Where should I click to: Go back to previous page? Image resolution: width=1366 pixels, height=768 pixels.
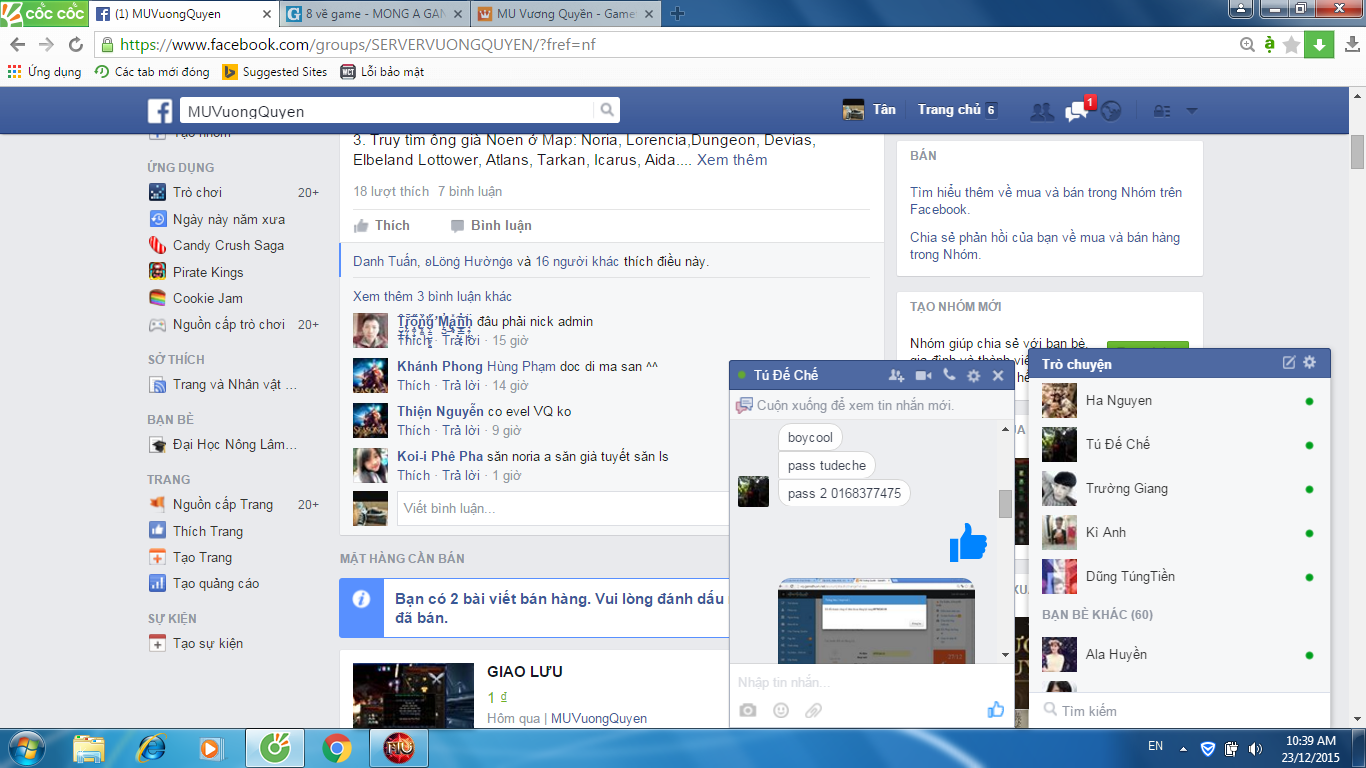pos(18,44)
